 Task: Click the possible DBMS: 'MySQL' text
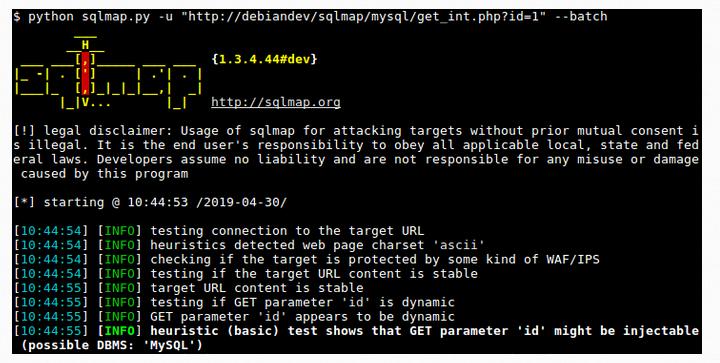[112, 345]
